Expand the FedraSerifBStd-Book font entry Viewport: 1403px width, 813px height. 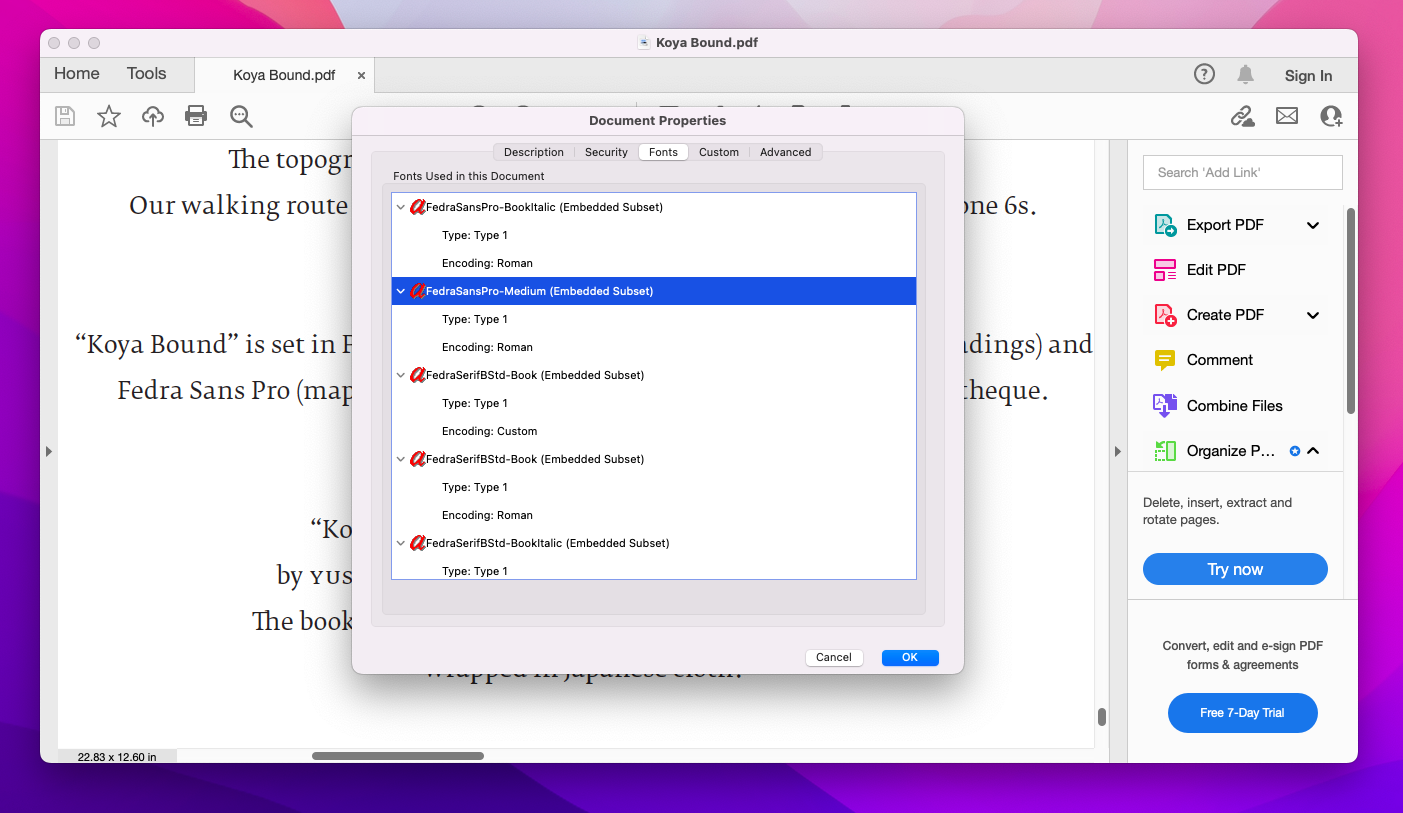401,375
